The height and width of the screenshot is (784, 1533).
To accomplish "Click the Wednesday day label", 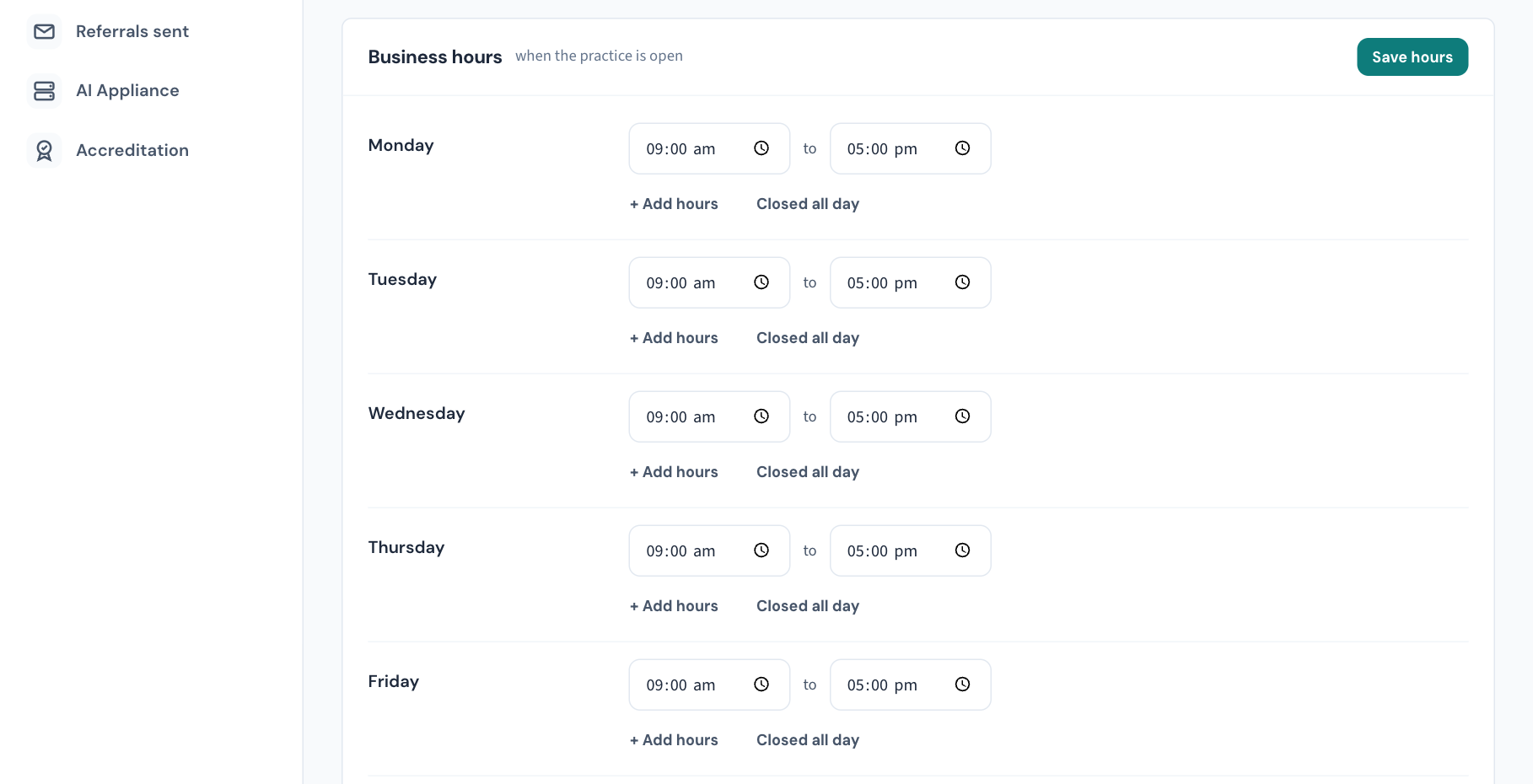I will coord(417,413).
